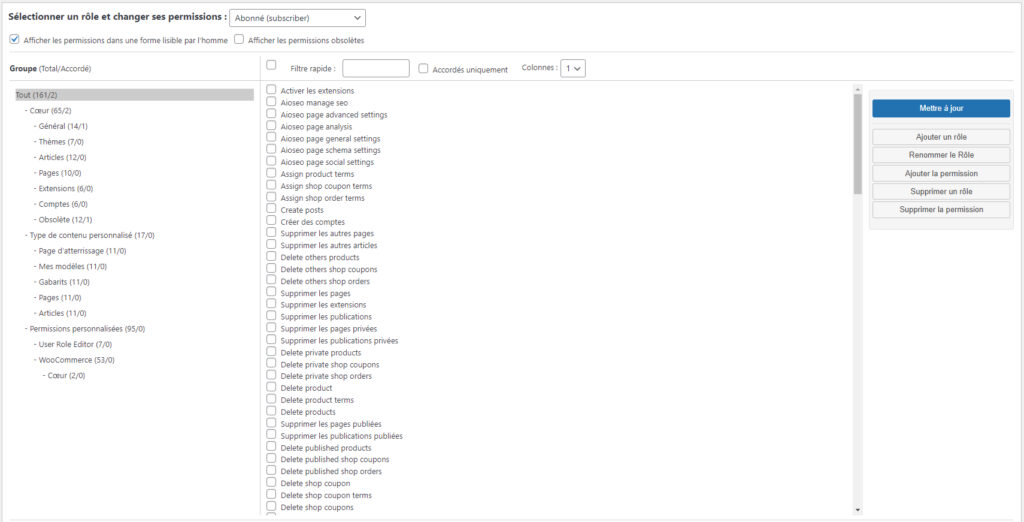The image size is (1024, 522).
Task: Check Assign product terms permission
Action: pos(271,173)
